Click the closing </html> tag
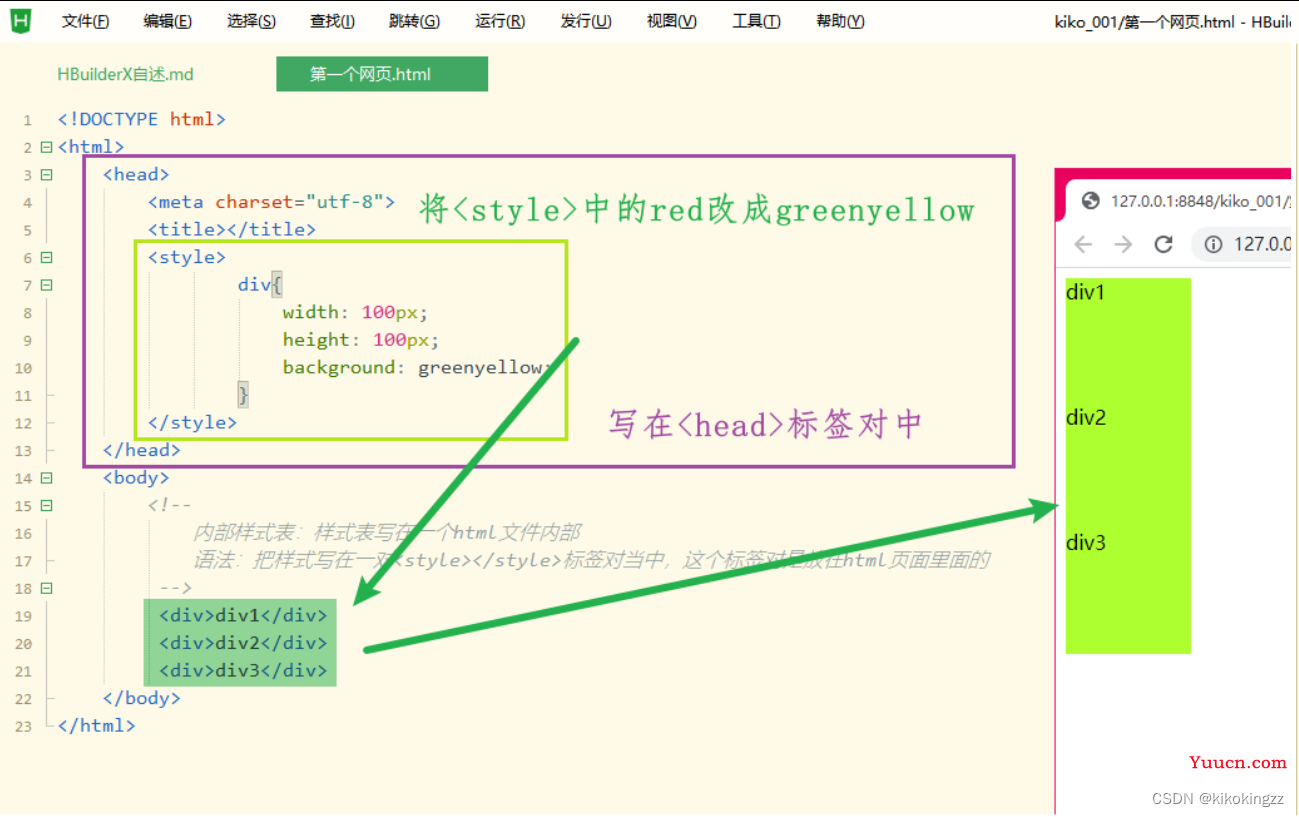Viewport: 1299px width, 817px height. pyautogui.click(x=96, y=726)
